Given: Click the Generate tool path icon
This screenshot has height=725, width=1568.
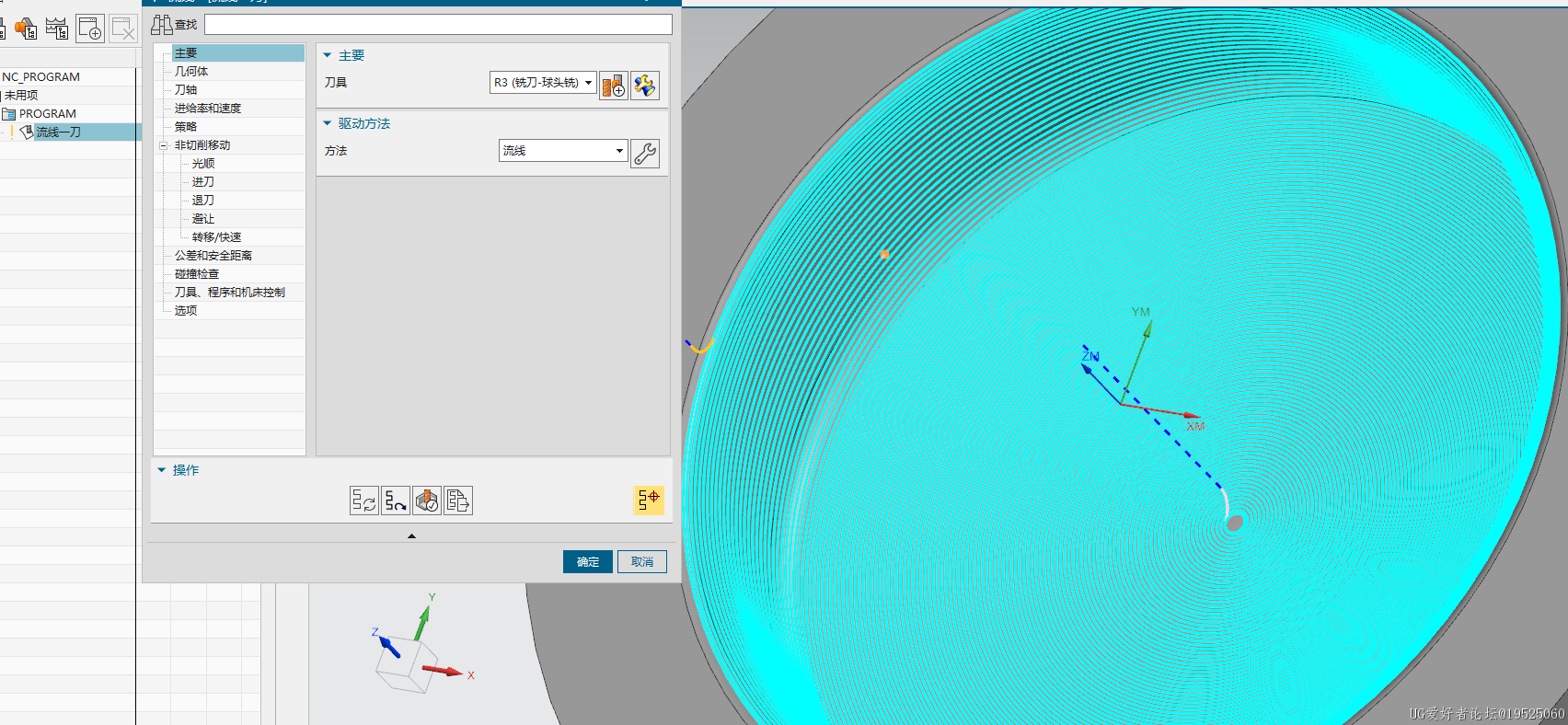Looking at the screenshot, I should (x=364, y=501).
